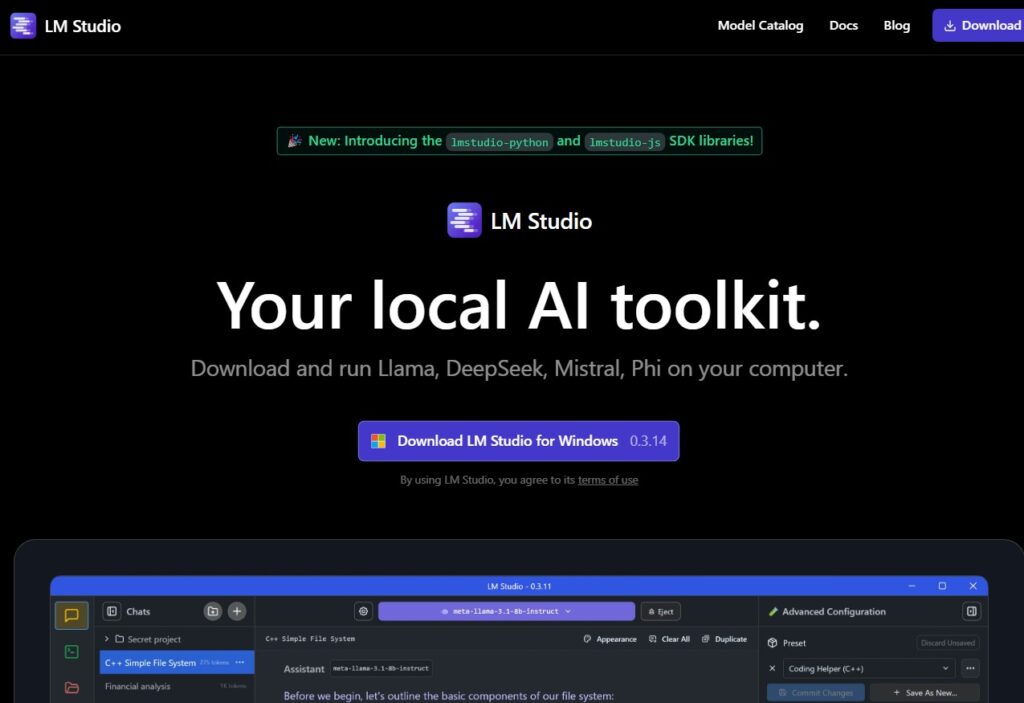Image resolution: width=1024 pixels, height=703 pixels.
Task: Open the red models folder icon in sidebar
Action: pyautogui.click(x=71, y=688)
